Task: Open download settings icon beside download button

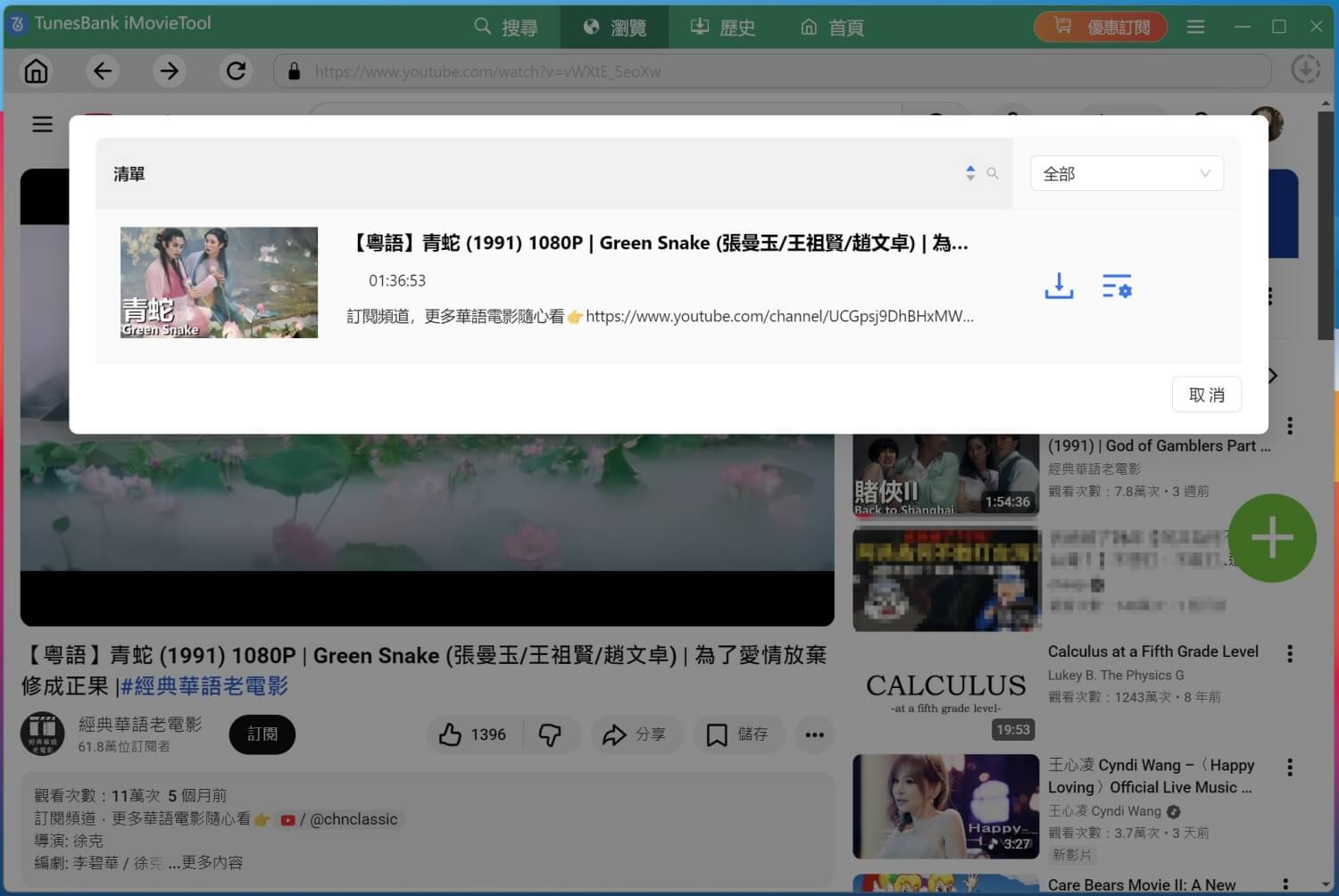Action: 1118,286
